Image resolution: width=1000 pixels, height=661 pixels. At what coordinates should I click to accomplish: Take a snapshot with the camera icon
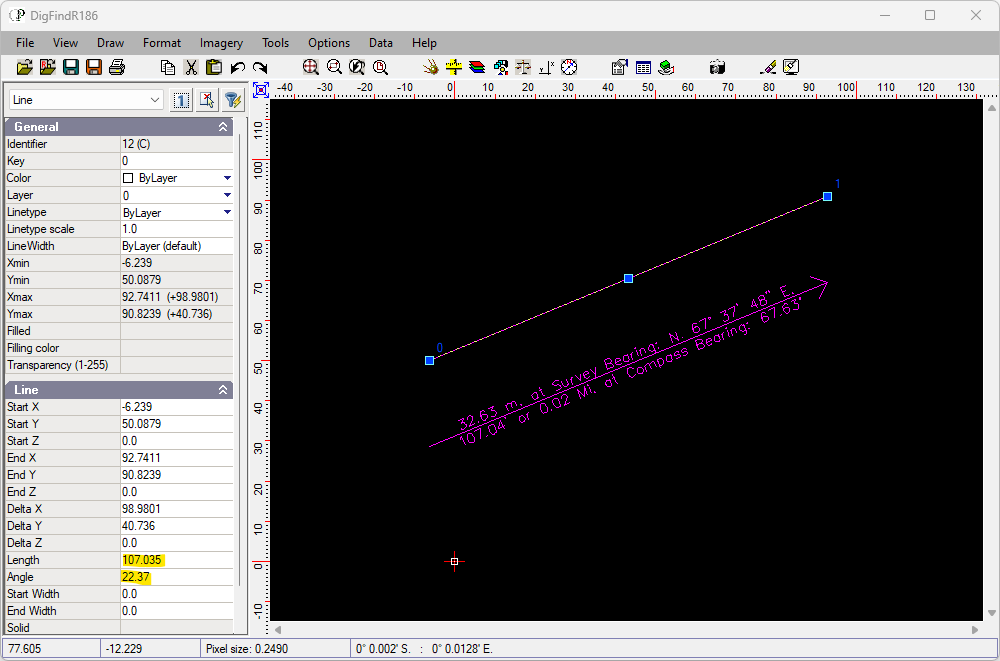pos(717,67)
